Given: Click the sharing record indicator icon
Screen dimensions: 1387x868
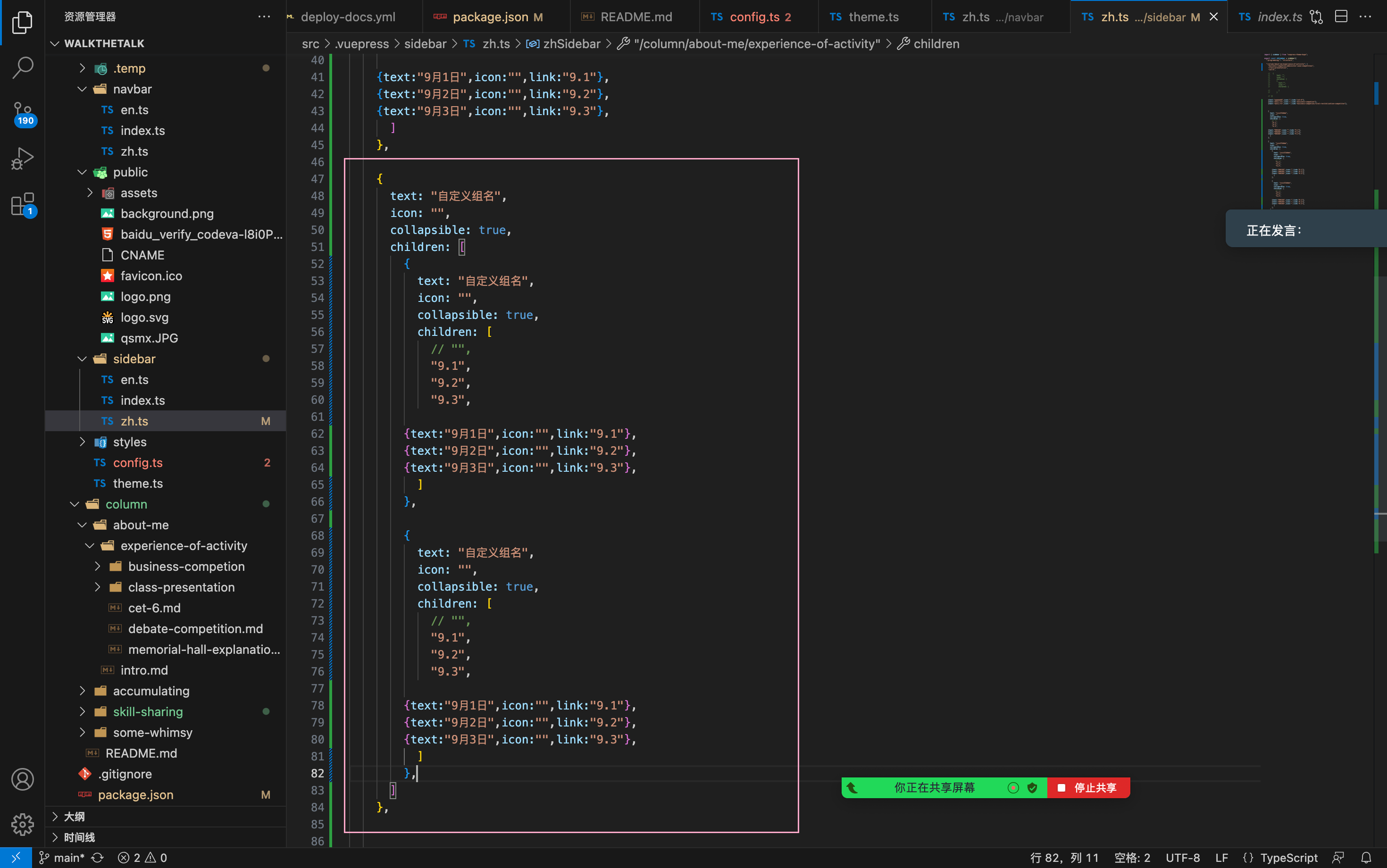Looking at the screenshot, I should [1013, 788].
